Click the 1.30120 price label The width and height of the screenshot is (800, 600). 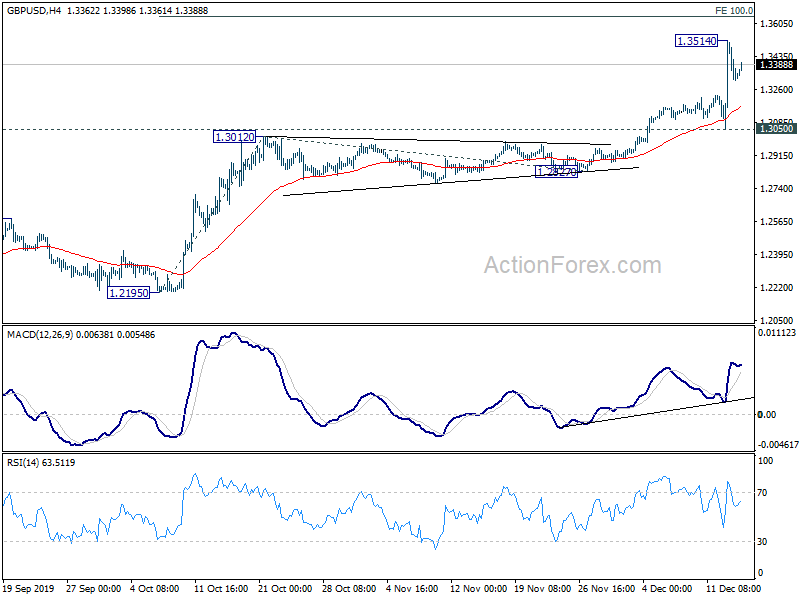point(235,137)
